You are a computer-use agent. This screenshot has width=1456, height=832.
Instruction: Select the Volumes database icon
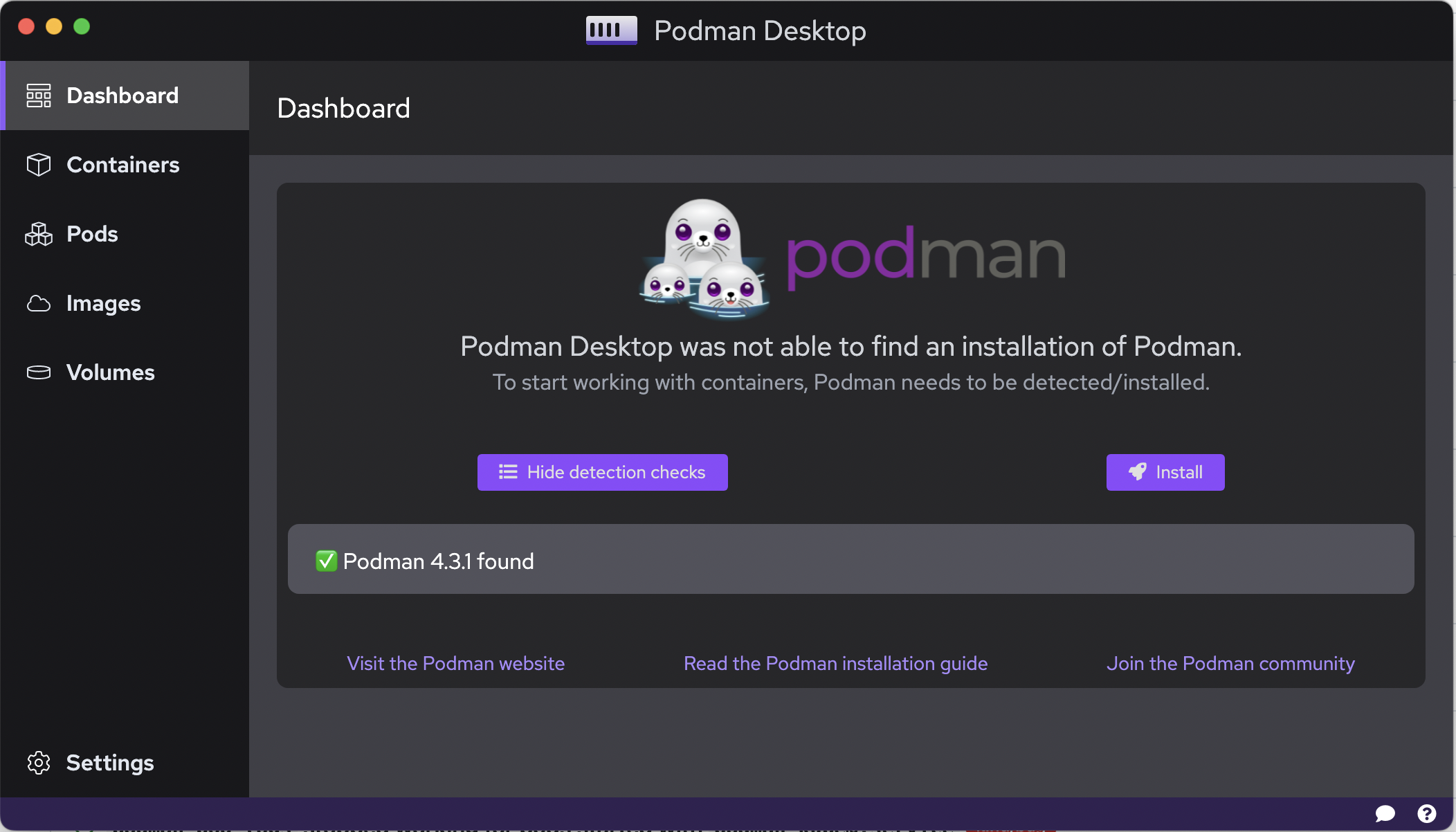click(39, 372)
